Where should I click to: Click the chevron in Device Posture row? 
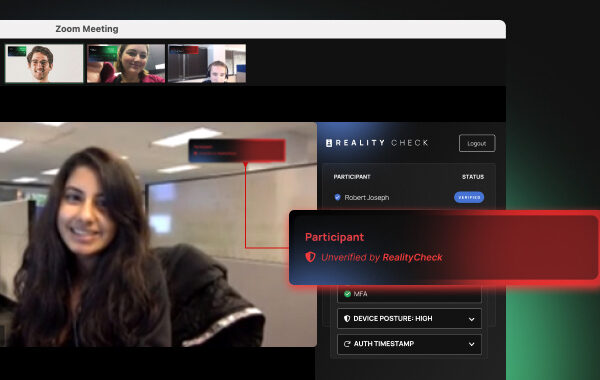pos(471,319)
